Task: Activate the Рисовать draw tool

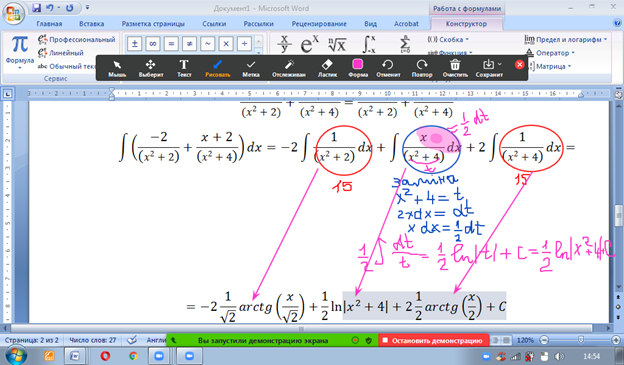Action: [x=218, y=68]
